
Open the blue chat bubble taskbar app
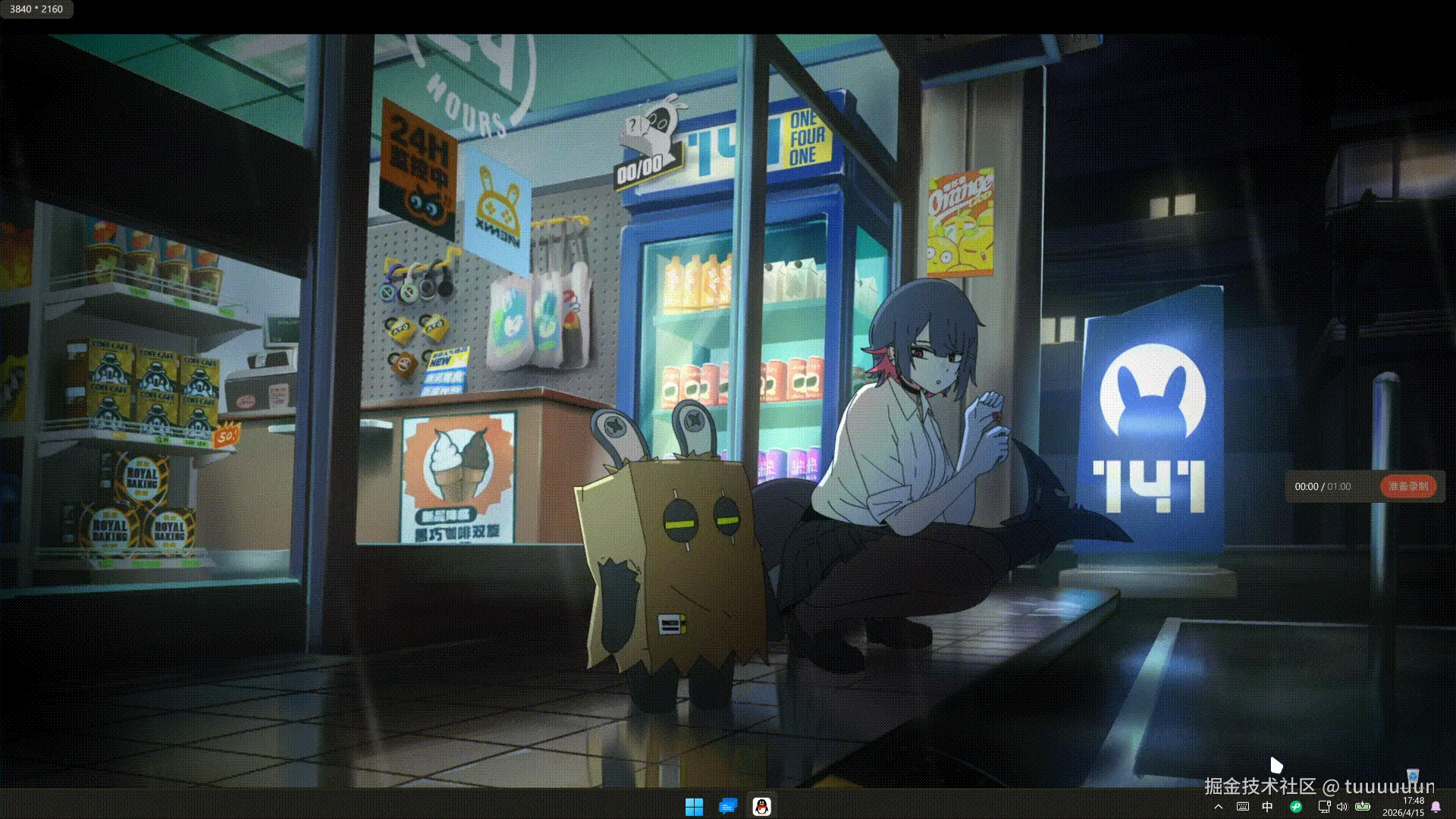(x=728, y=807)
